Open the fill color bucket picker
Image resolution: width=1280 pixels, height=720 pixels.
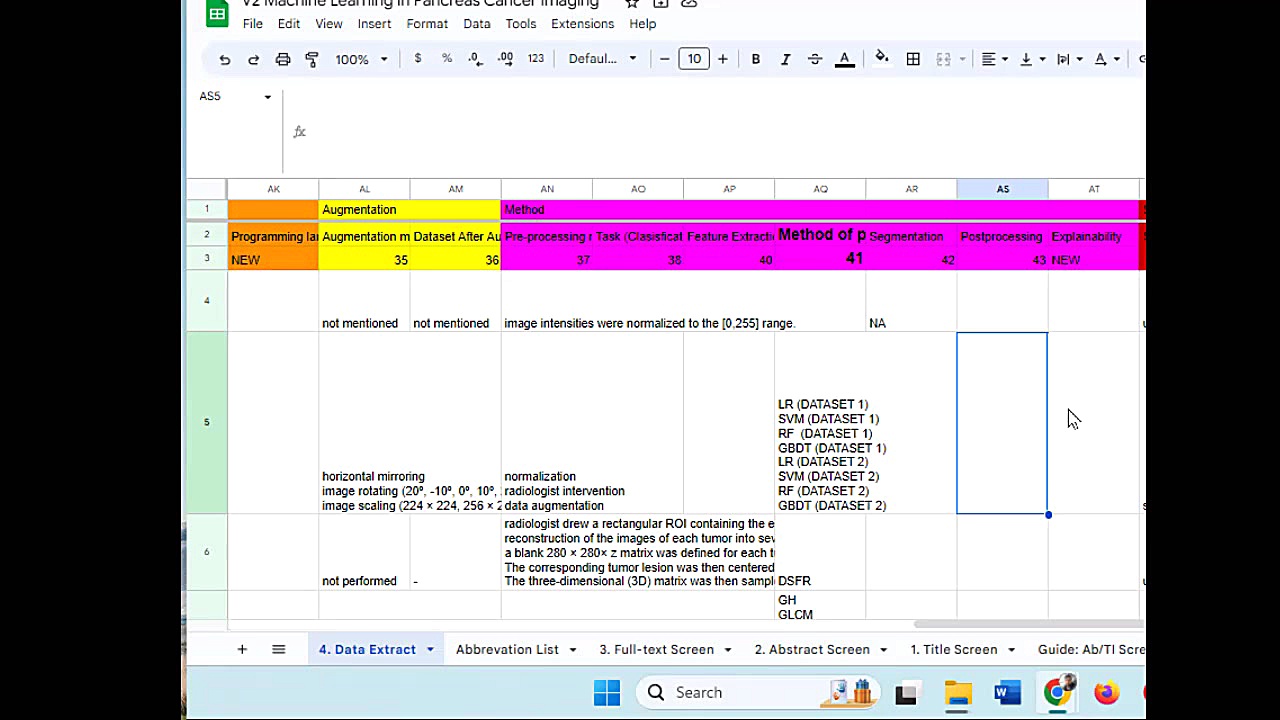pyautogui.click(x=882, y=59)
